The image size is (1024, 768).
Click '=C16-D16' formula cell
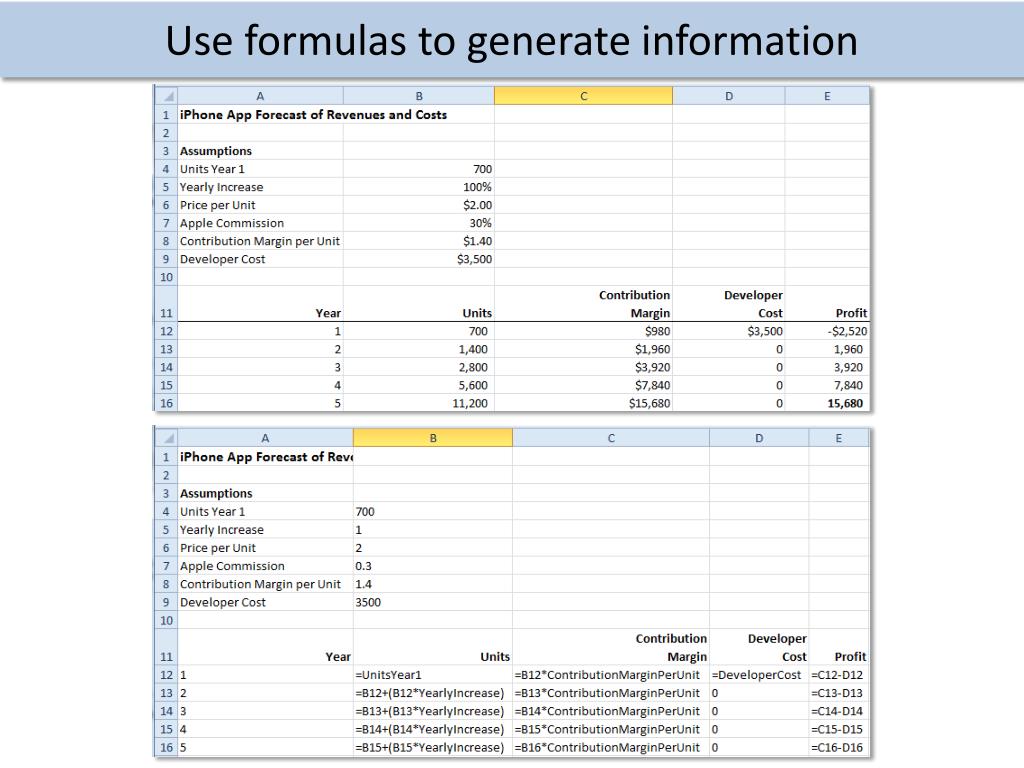[837, 748]
